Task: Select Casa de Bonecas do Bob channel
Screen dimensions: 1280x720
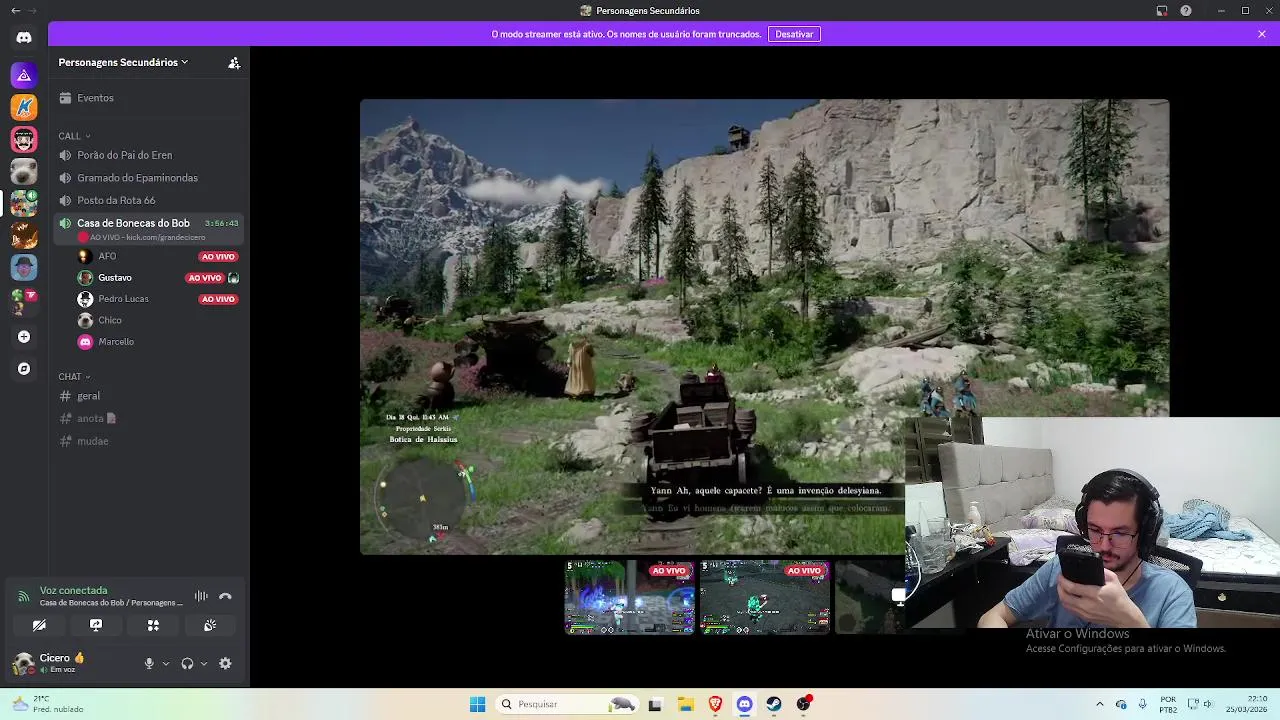Action: [x=150, y=229]
